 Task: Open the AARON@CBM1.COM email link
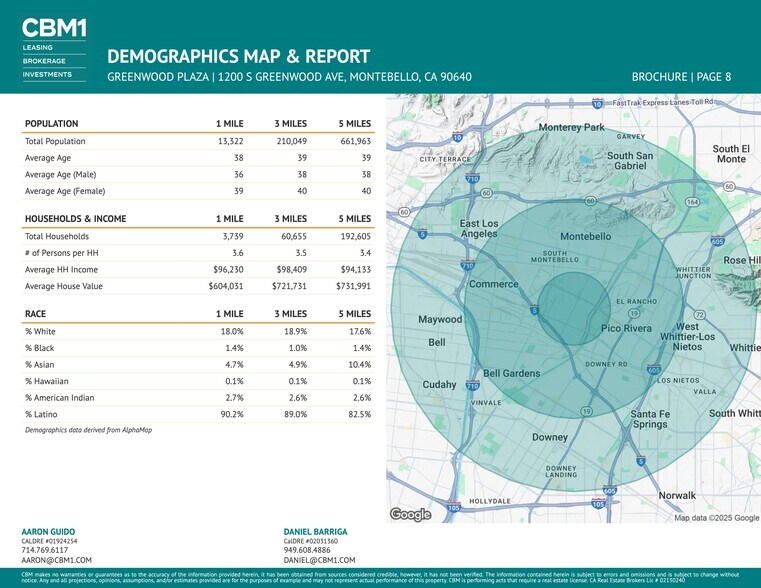pyautogui.click(x=56, y=561)
